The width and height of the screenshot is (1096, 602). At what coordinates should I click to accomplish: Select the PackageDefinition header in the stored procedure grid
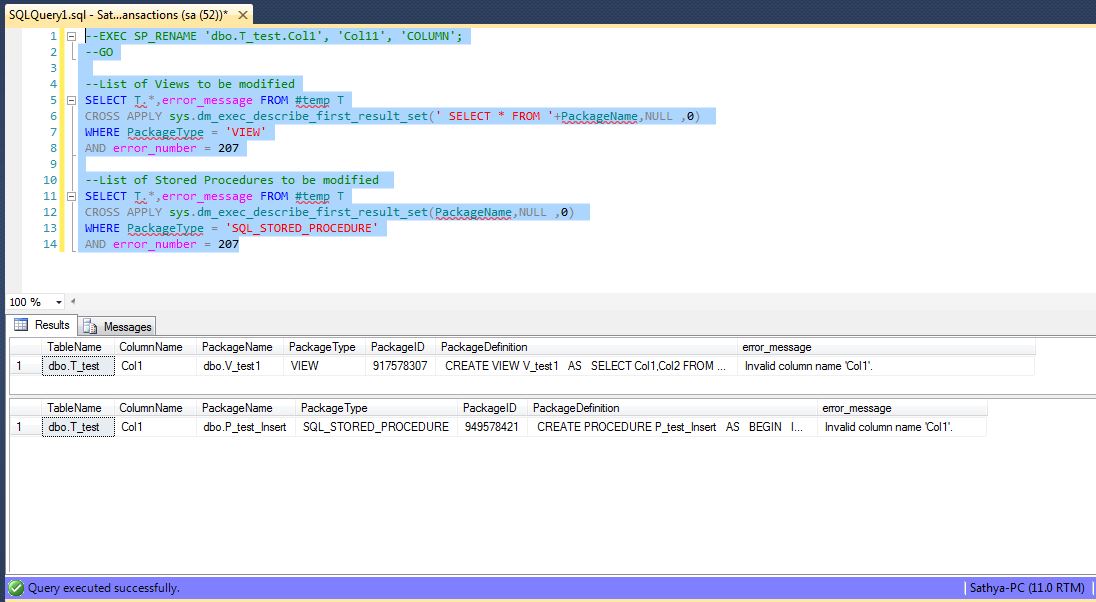(672, 408)
